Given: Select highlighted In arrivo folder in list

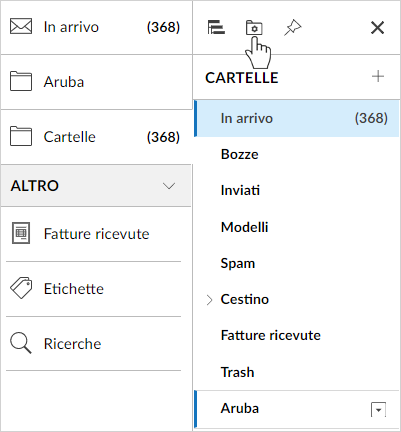Looking at the screenshot, I should point(296,118).
